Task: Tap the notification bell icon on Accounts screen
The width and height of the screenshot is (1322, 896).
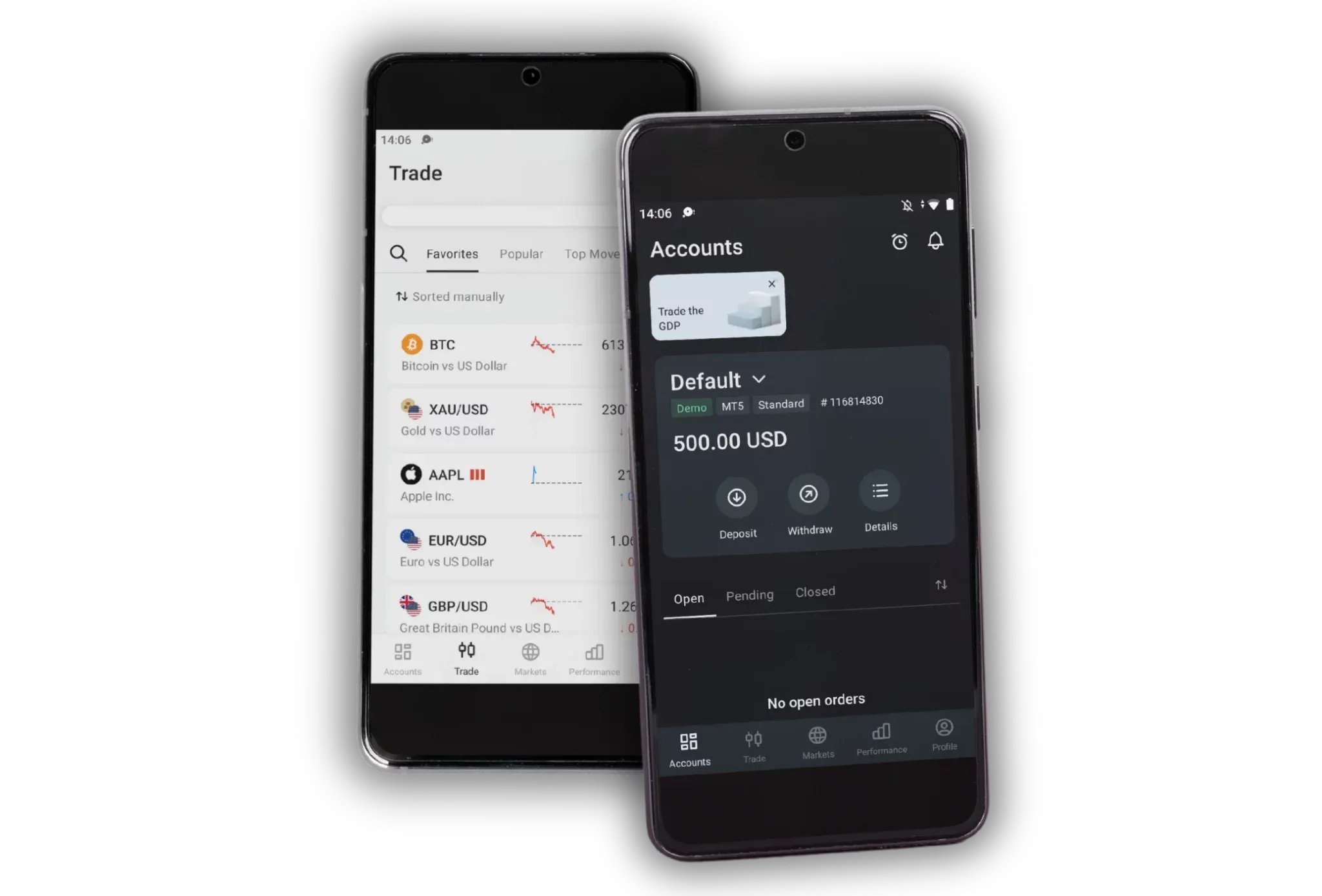Action: [x=935, y=241]
